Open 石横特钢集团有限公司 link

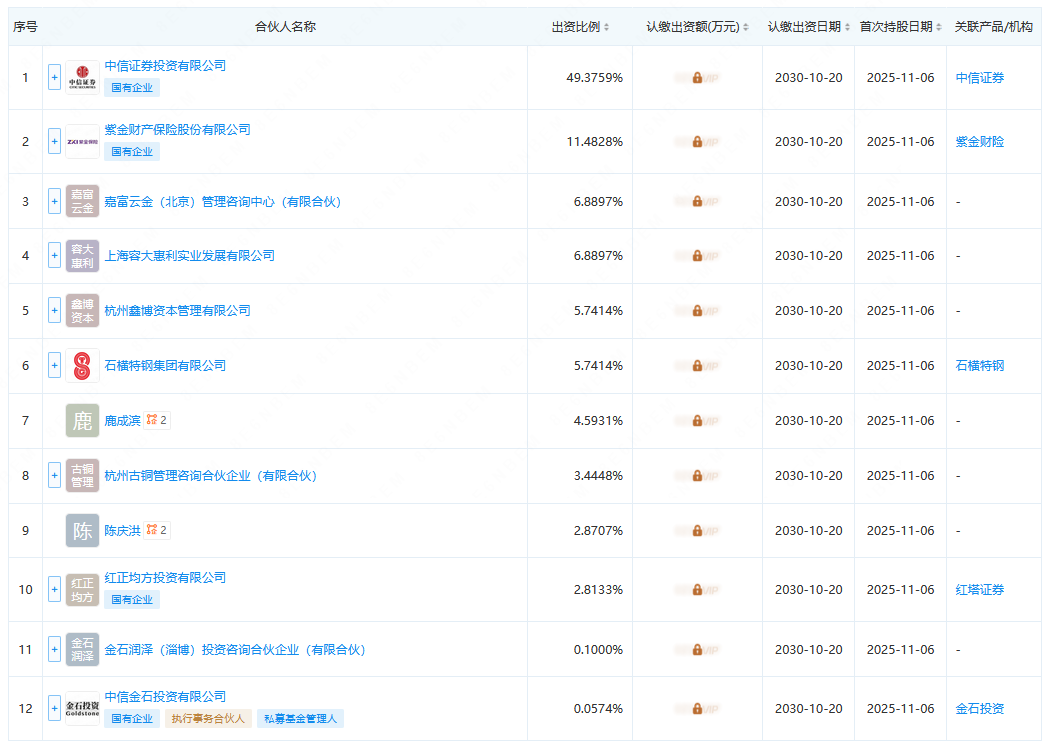tap(165, 366)
